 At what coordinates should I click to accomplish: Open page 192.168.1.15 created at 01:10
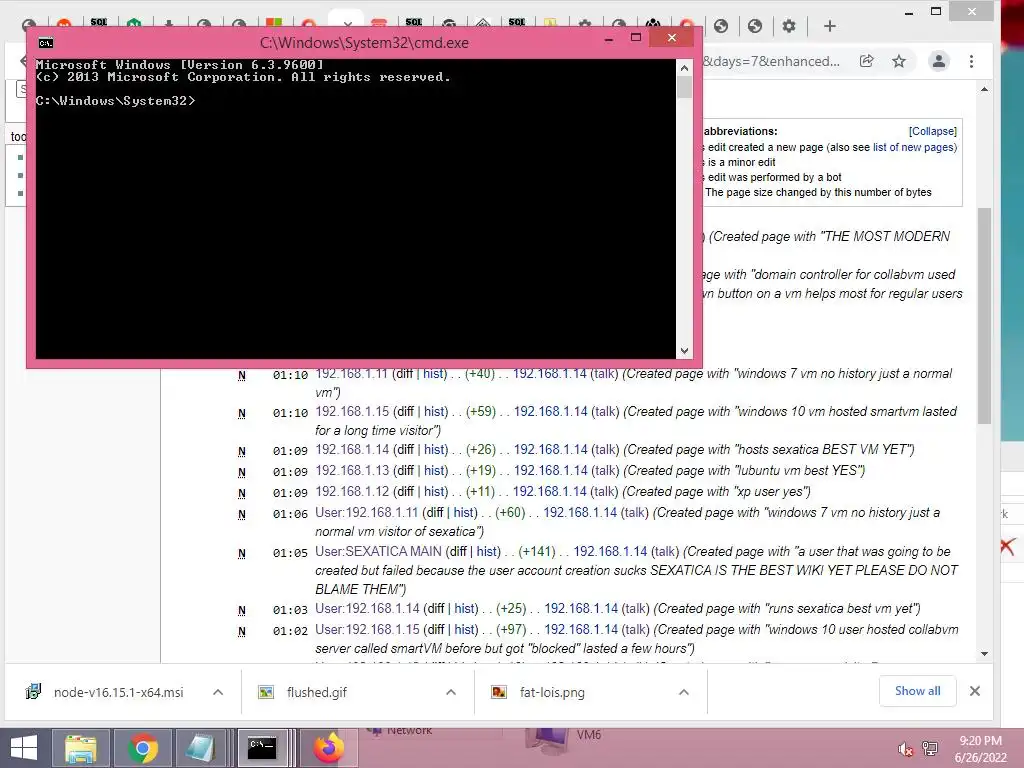coord(352,412)
